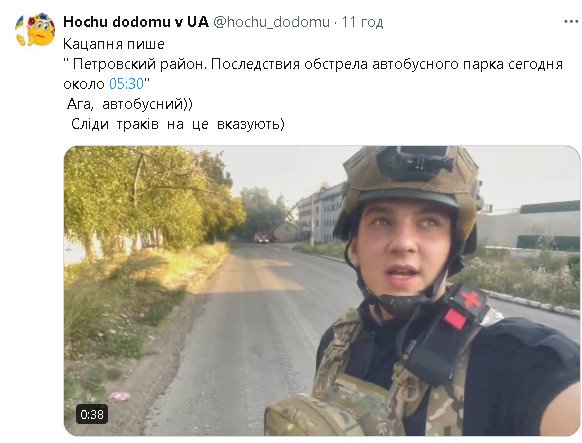Open the @hochu_dodomu handle link

point(272,22)
